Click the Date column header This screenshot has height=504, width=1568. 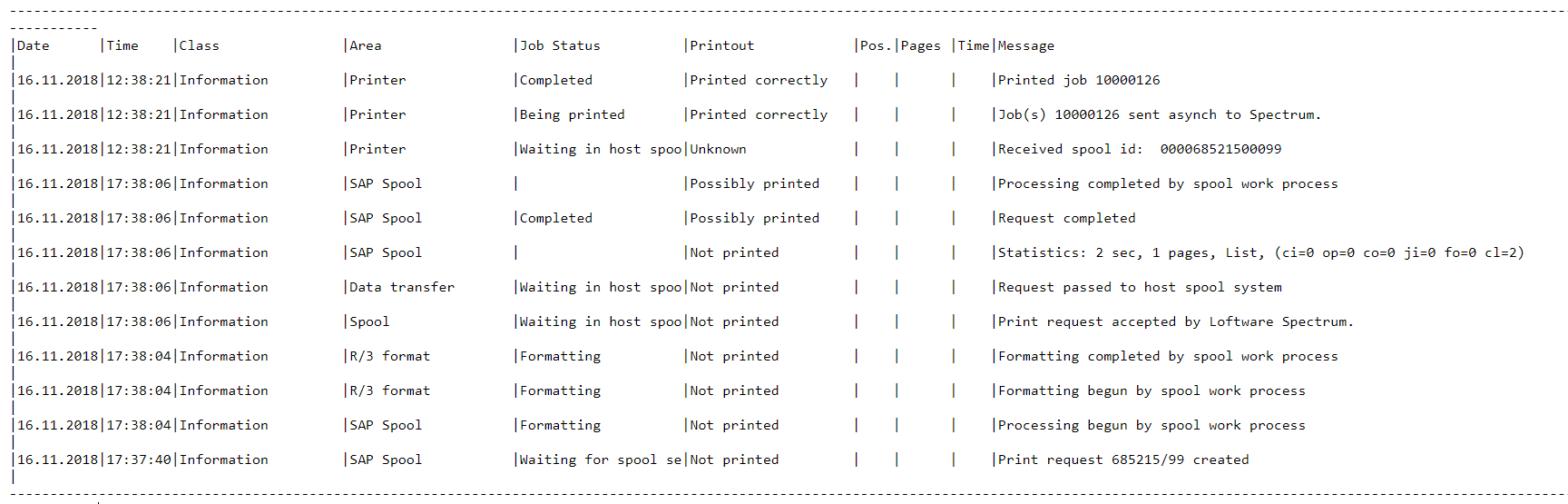click(x=34, y=45)
